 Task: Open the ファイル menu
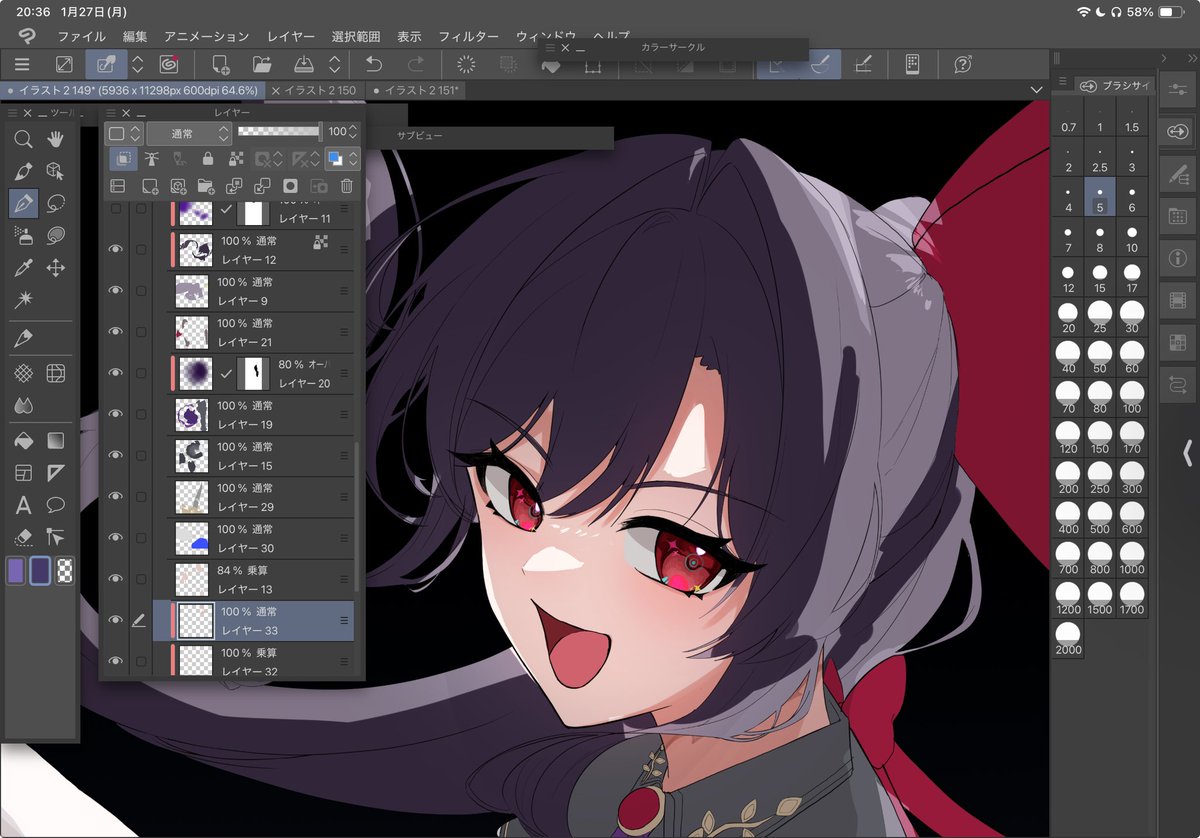click(x=82, y=36)
